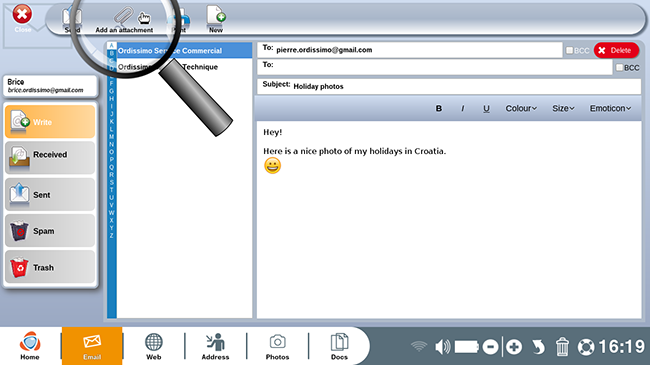Click the empty second To field
Screen dimensions: 650x365
[x=434, y=67]
